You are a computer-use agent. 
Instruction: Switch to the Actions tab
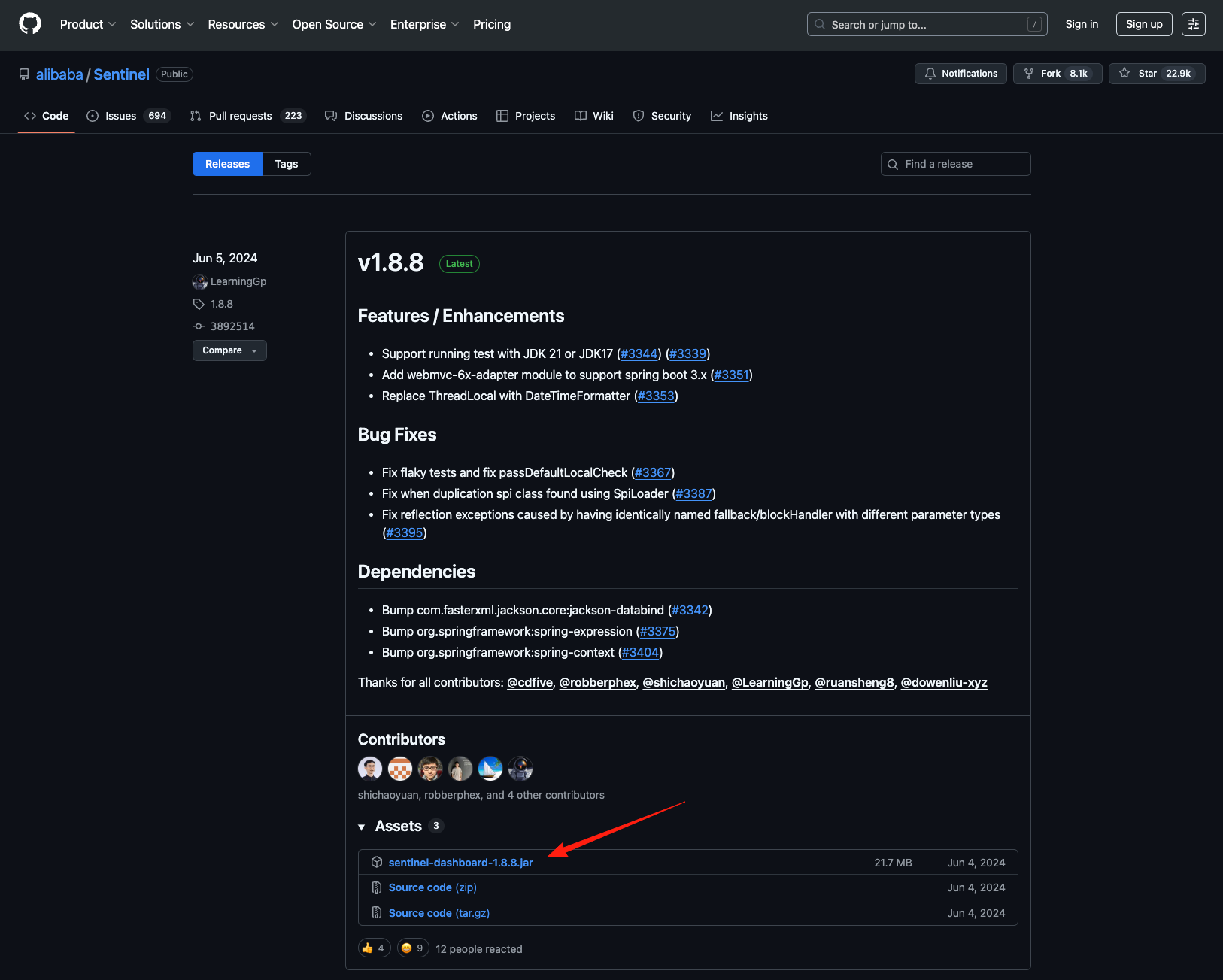coord(450,116)
